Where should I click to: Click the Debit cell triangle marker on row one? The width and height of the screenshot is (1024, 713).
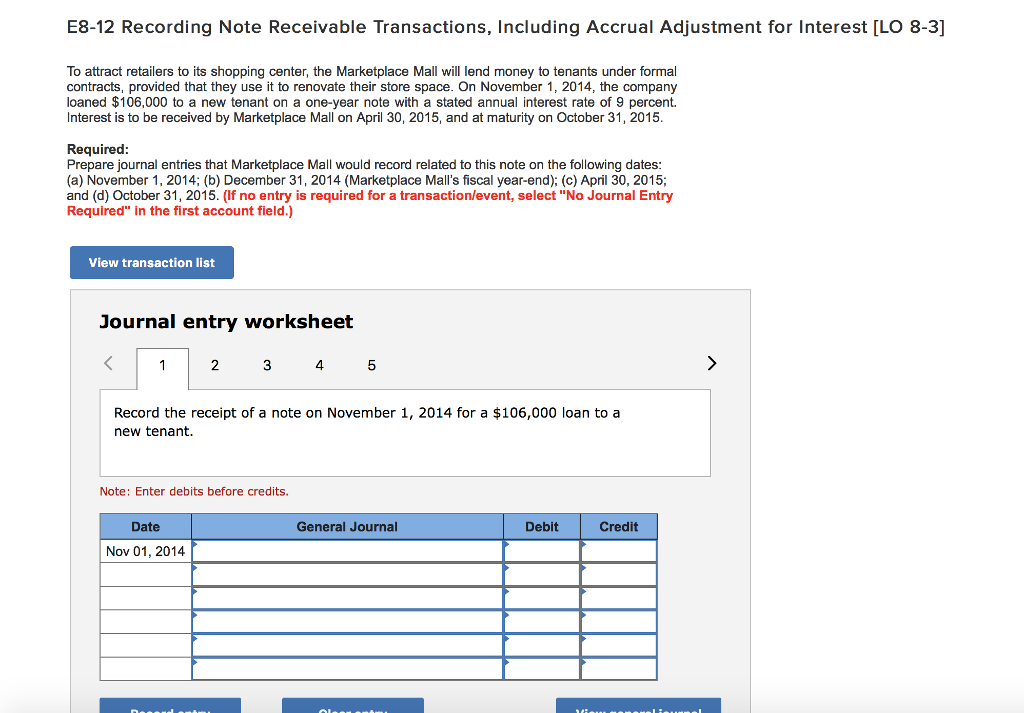507,545
